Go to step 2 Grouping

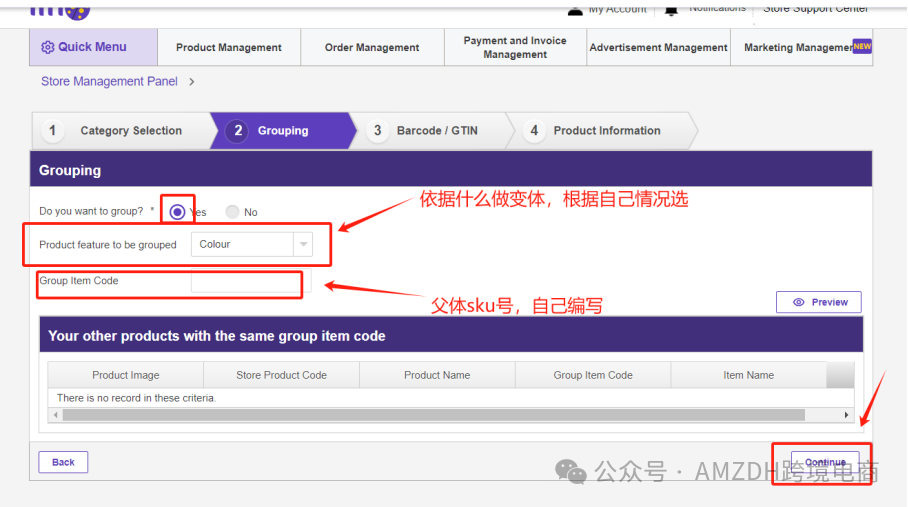(x=283, y=131)
